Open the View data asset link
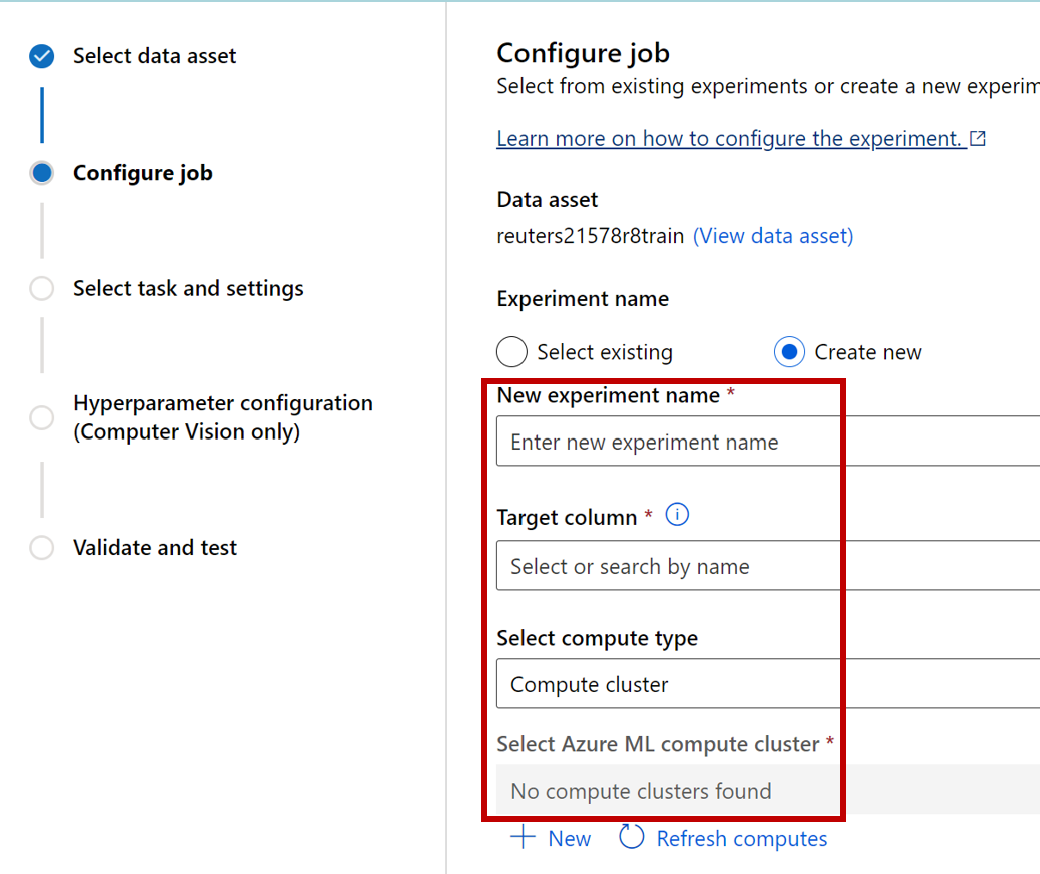 pyautogui.click(x=773, y=235)
